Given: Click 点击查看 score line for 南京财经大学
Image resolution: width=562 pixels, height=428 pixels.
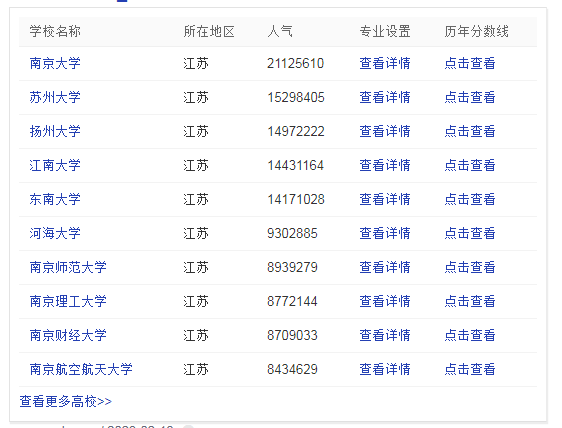Looking at the screenshot, I should pos(470,336).
